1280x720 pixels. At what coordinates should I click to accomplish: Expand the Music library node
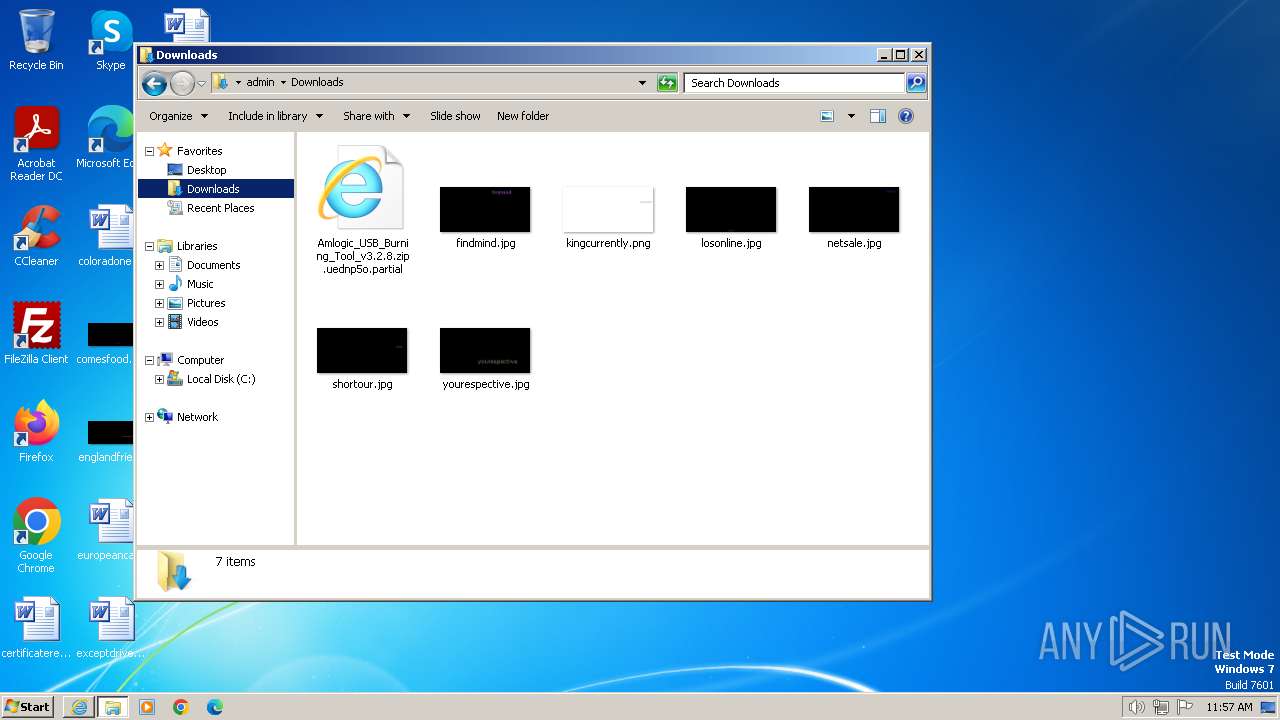[x=159, y=284]
